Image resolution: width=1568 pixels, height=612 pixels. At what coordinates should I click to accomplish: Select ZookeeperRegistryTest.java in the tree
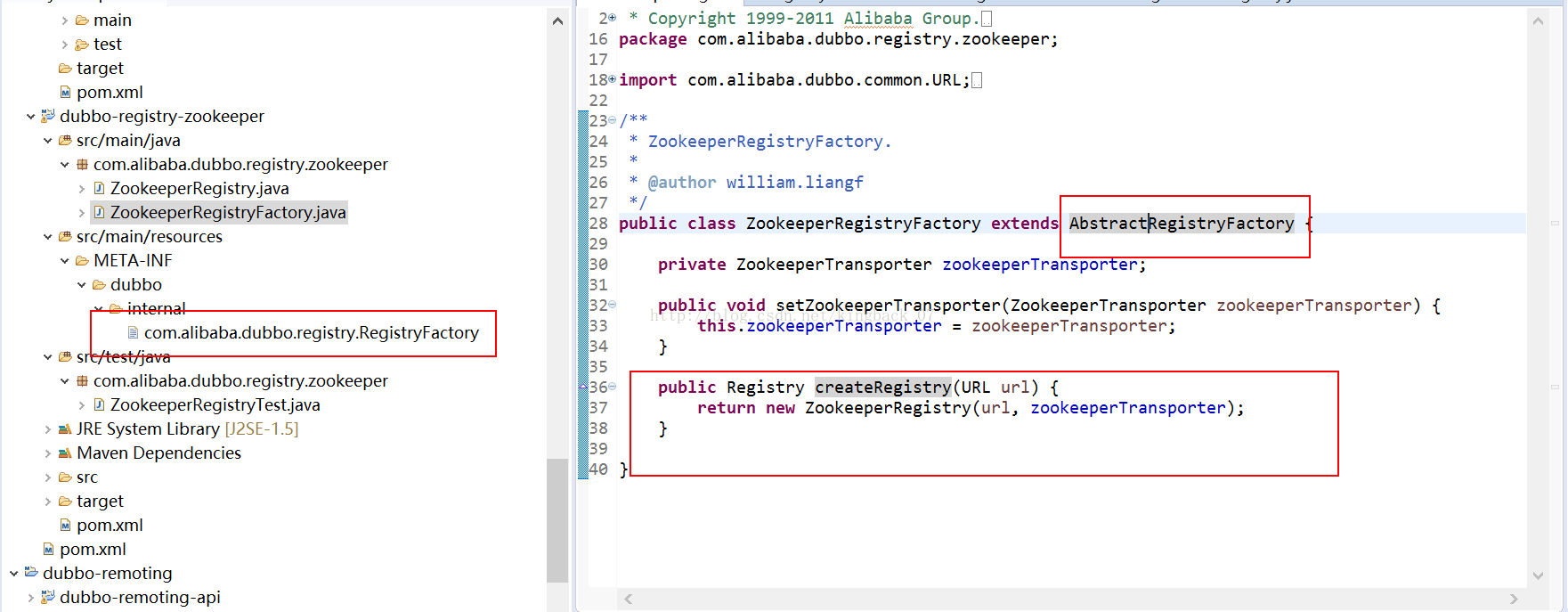(215, 404)
